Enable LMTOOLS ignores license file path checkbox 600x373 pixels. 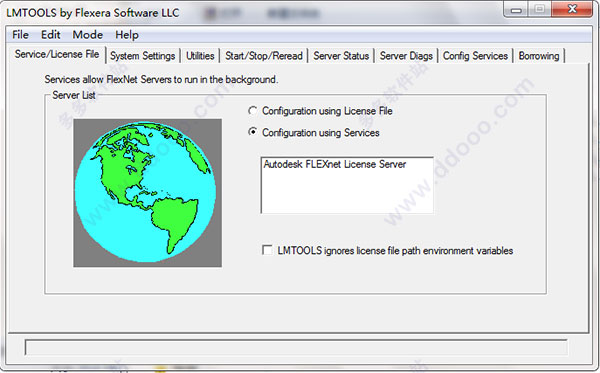(267, 250)
